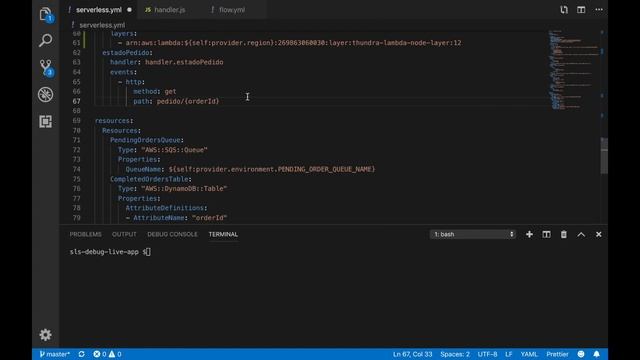Screen dimensions: 640x360
Task: Click the lambda layer arn line 61
Action: point(290,43)
